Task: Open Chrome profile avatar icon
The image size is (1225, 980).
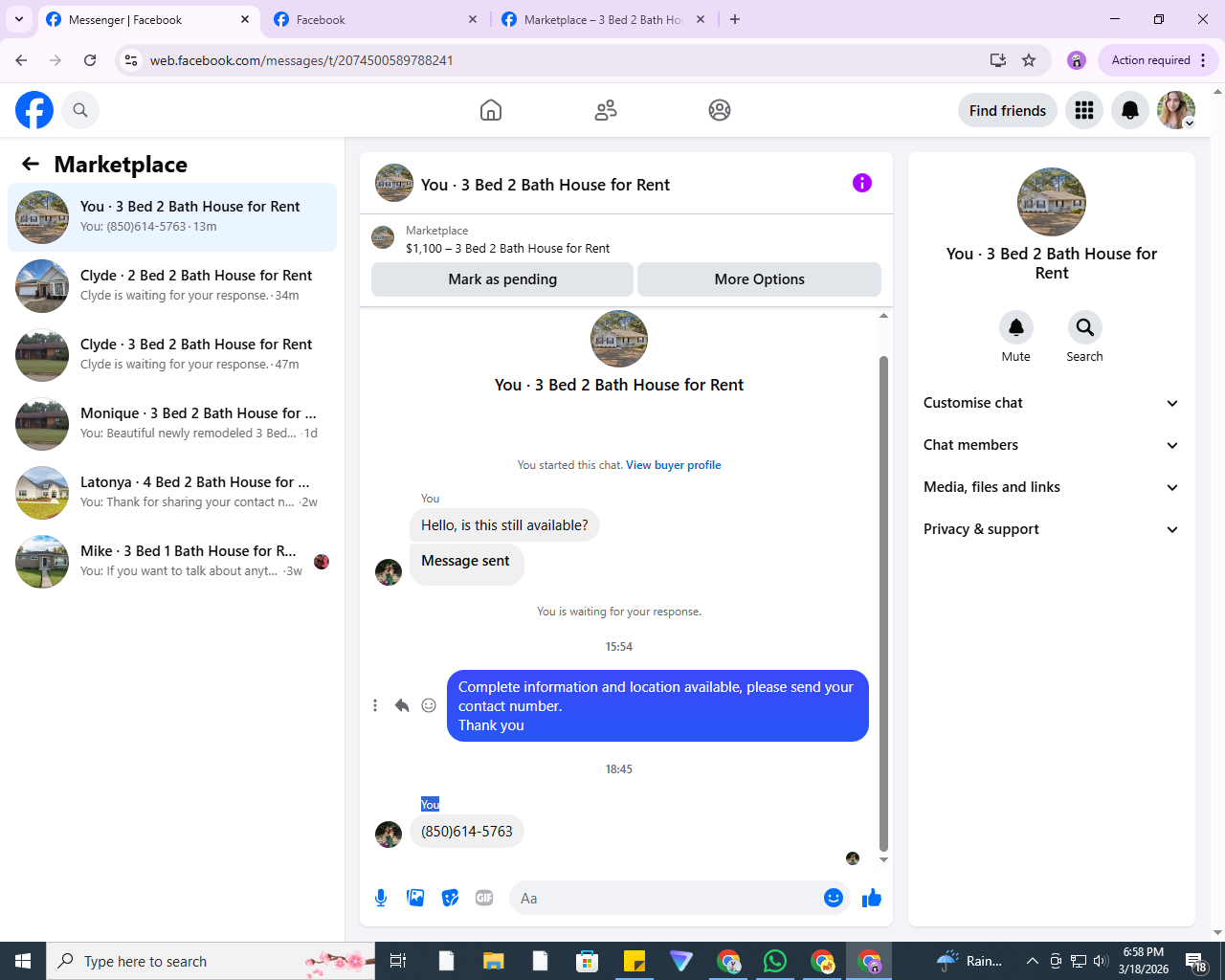Action: point(1077,60)
